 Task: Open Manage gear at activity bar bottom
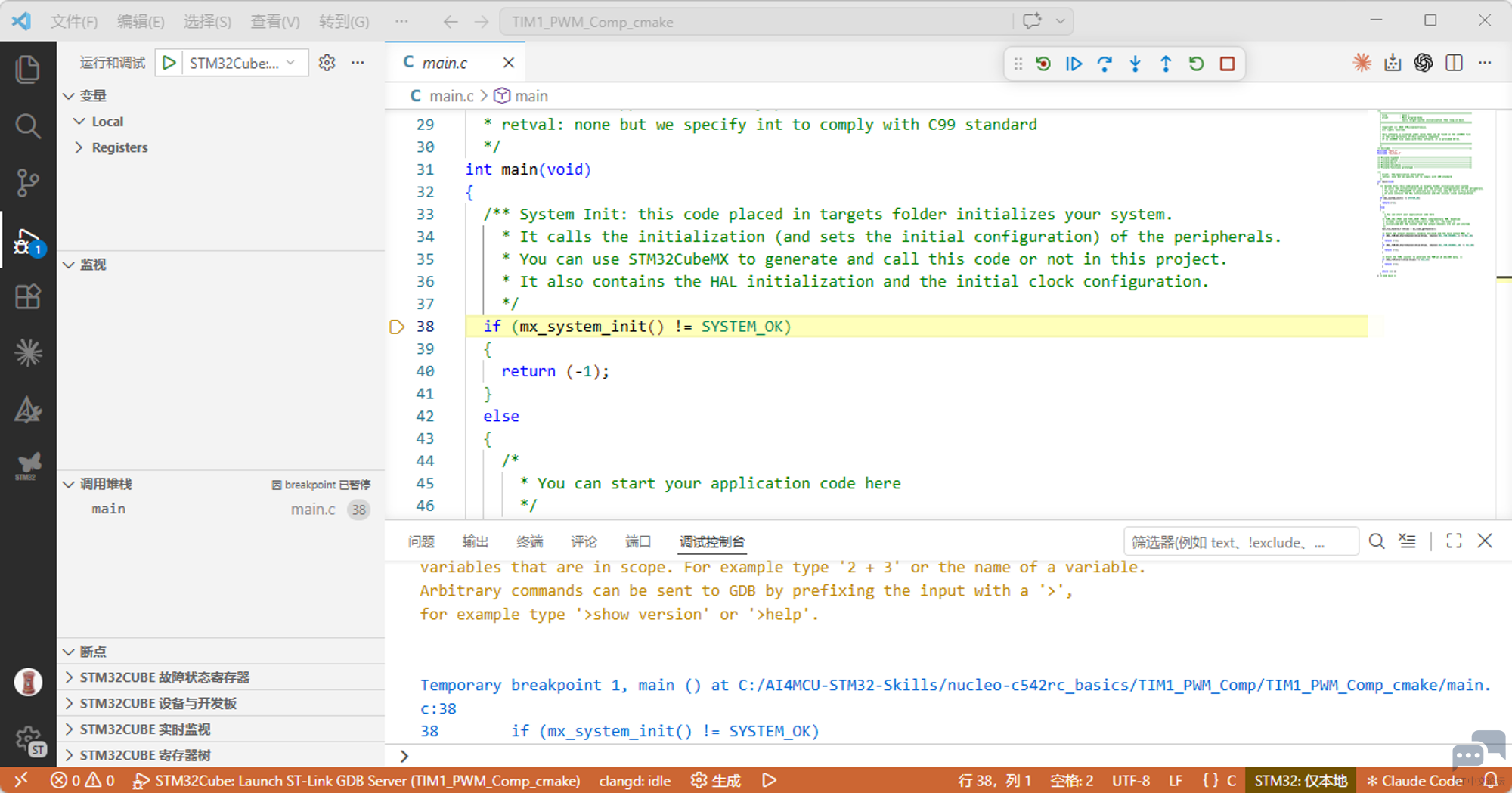click(29, 741)
